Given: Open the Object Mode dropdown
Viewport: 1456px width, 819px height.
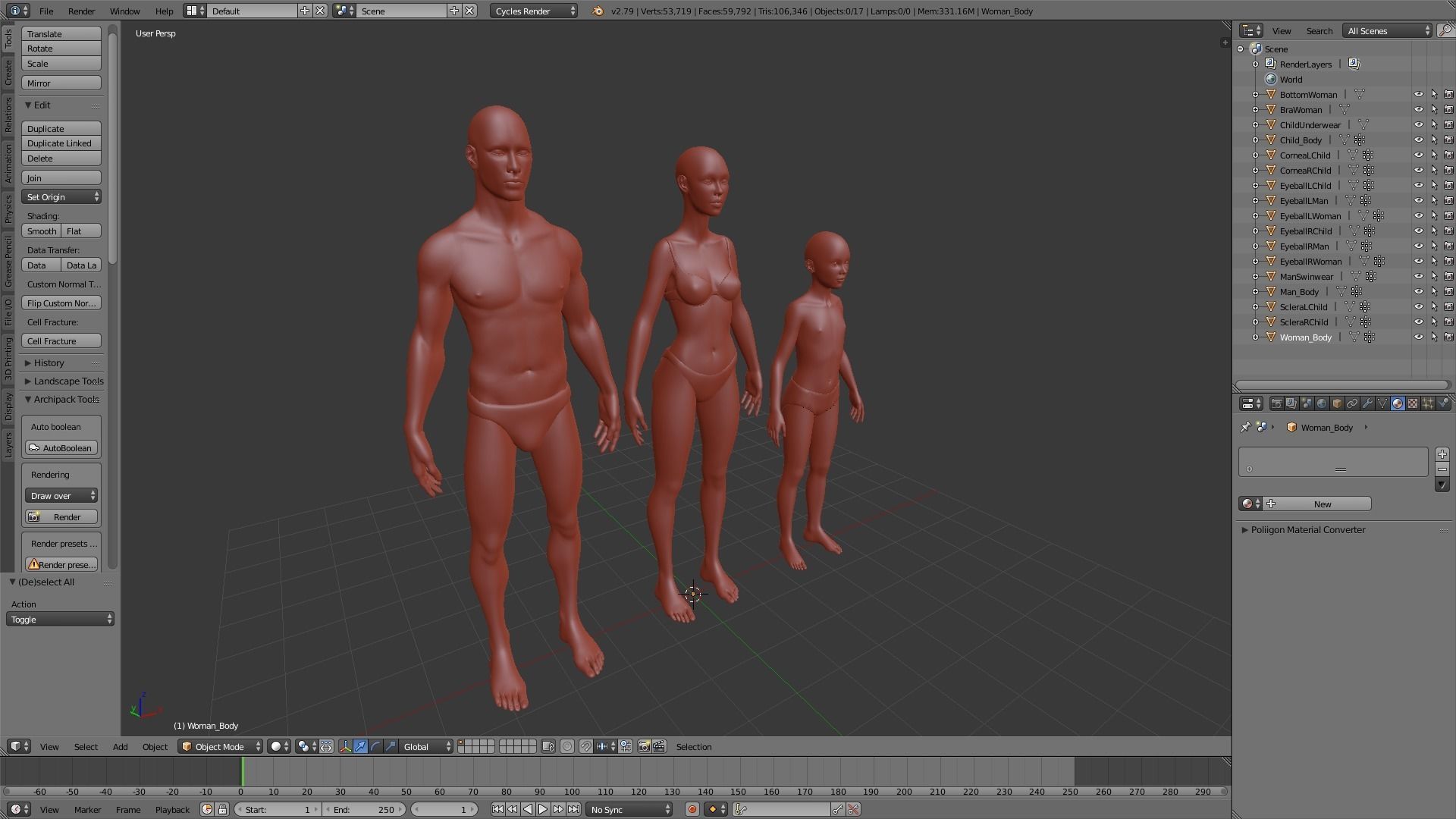Looking at the screenshot, I should 221,747.
